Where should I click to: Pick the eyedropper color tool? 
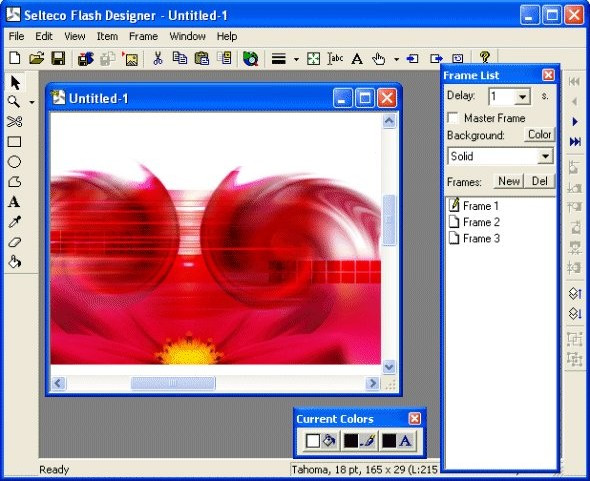pyautogui.click(x=15, y=222)
